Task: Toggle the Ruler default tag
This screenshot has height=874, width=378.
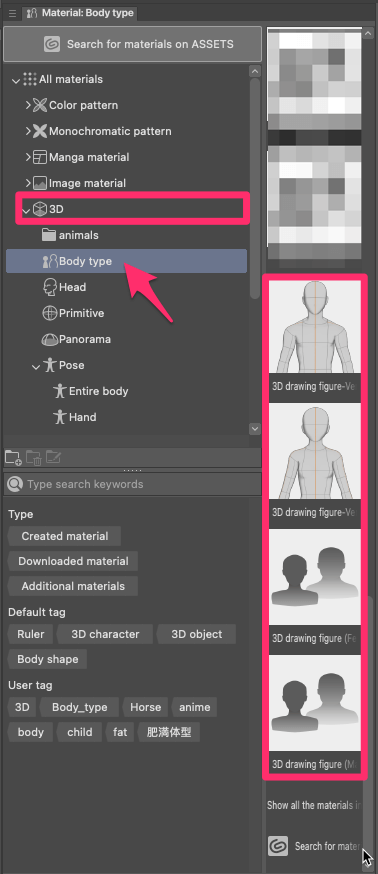Action: pyautogui.click(x=31, y=634)
